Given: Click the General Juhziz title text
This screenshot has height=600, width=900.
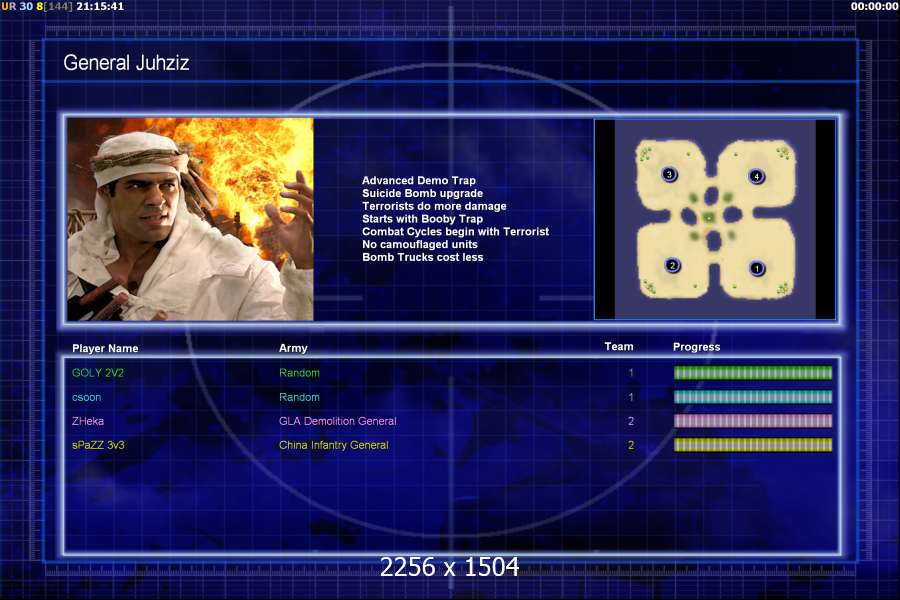Looking at the screenshot, I should pyautogui.click(x=126, y=63).
